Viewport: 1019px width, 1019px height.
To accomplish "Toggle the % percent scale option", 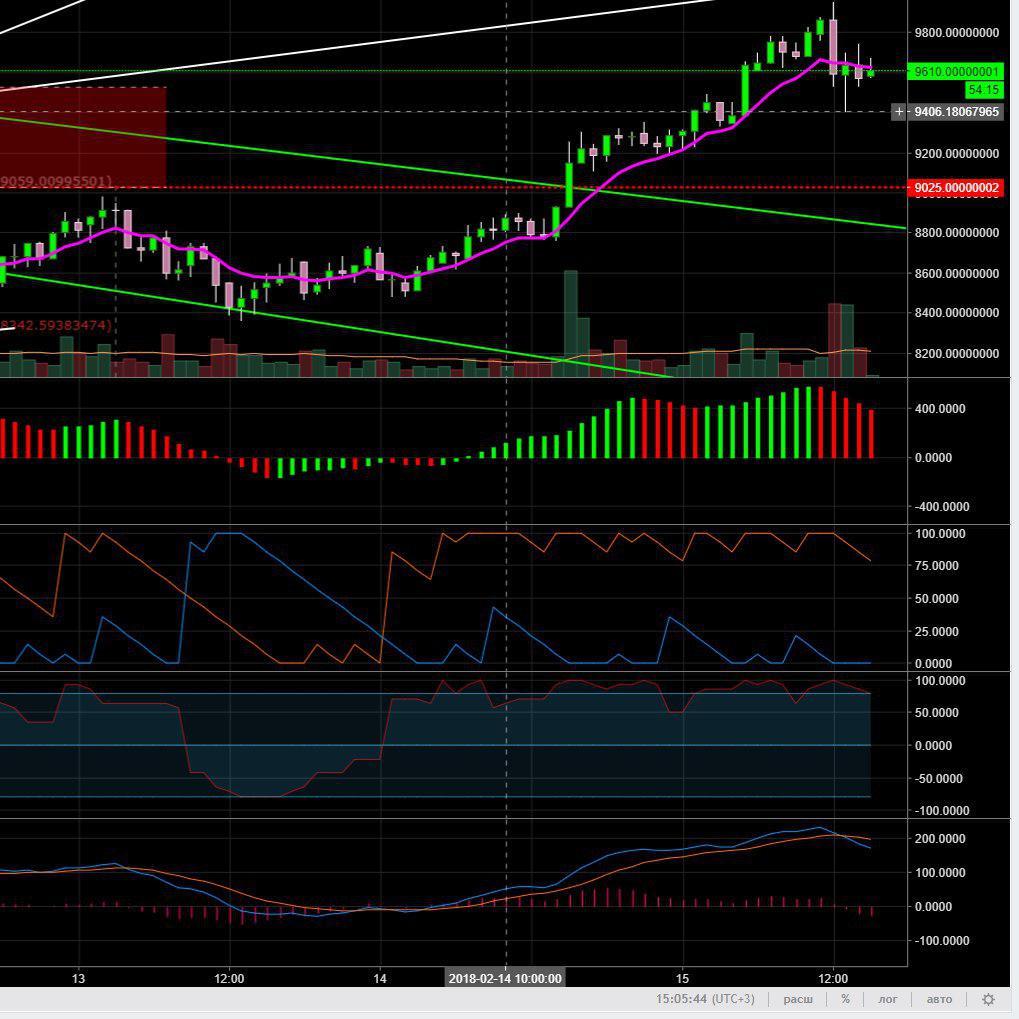I will coord(845,999).
